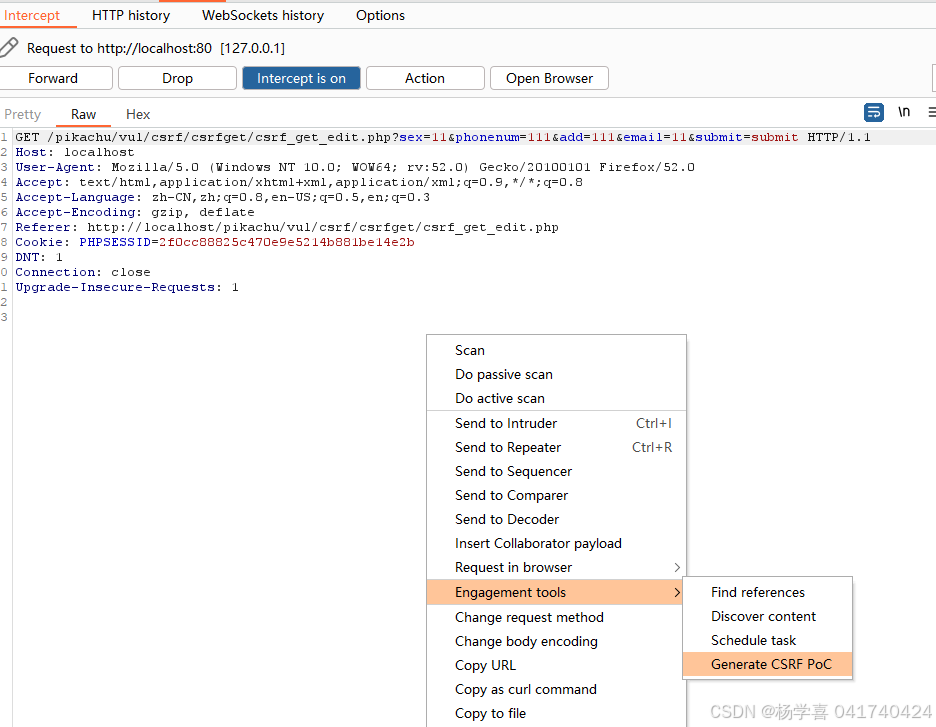Click the User-Agent header line
This screenshot has height=727, width=936.
(355, 167)
